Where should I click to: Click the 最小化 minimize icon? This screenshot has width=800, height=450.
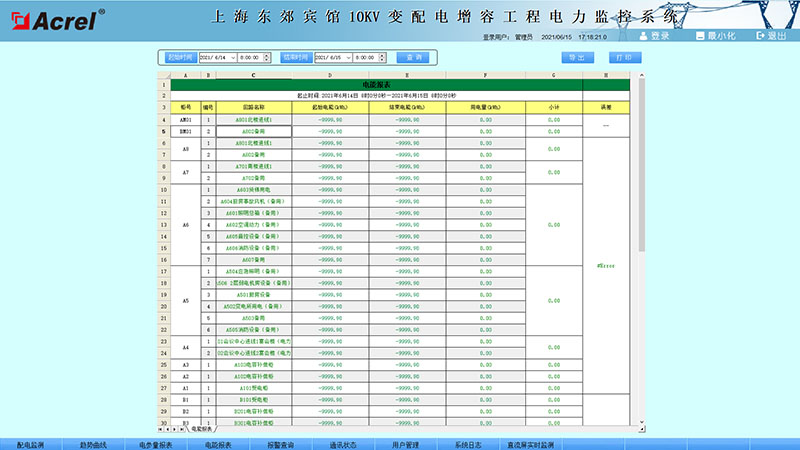698,36
